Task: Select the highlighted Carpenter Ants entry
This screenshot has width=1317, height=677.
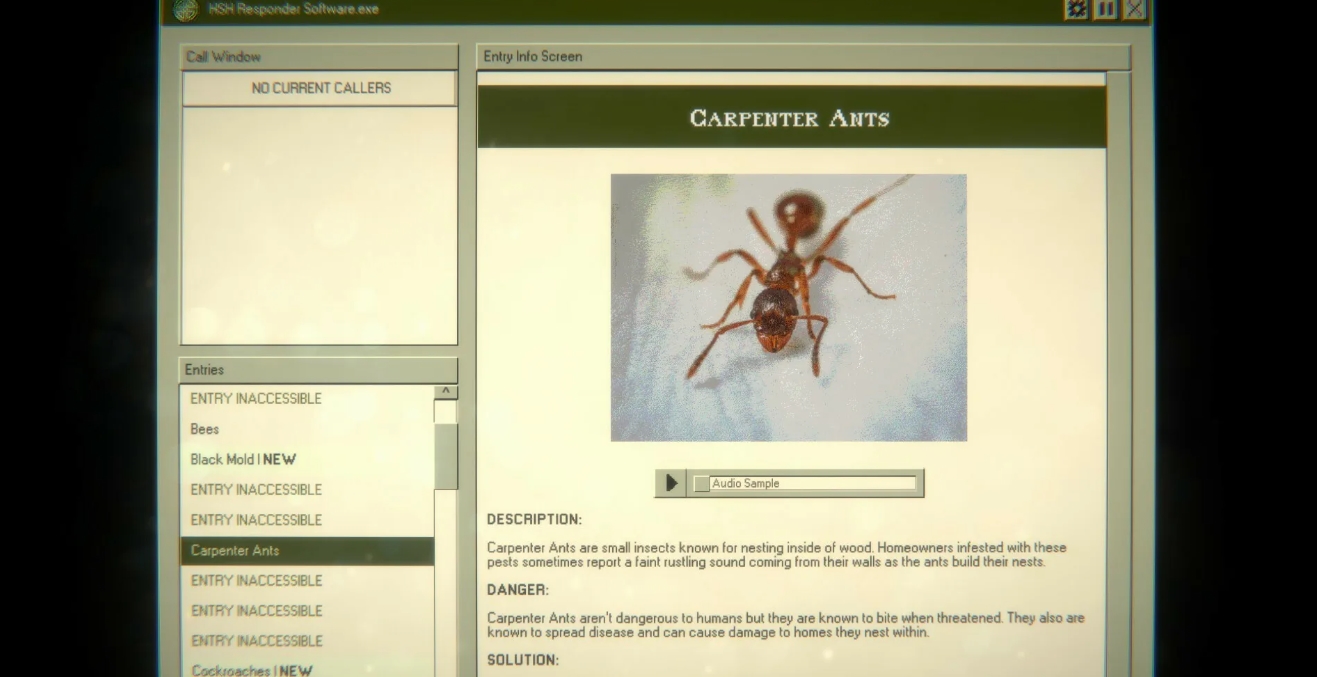Action: point(235,551)
